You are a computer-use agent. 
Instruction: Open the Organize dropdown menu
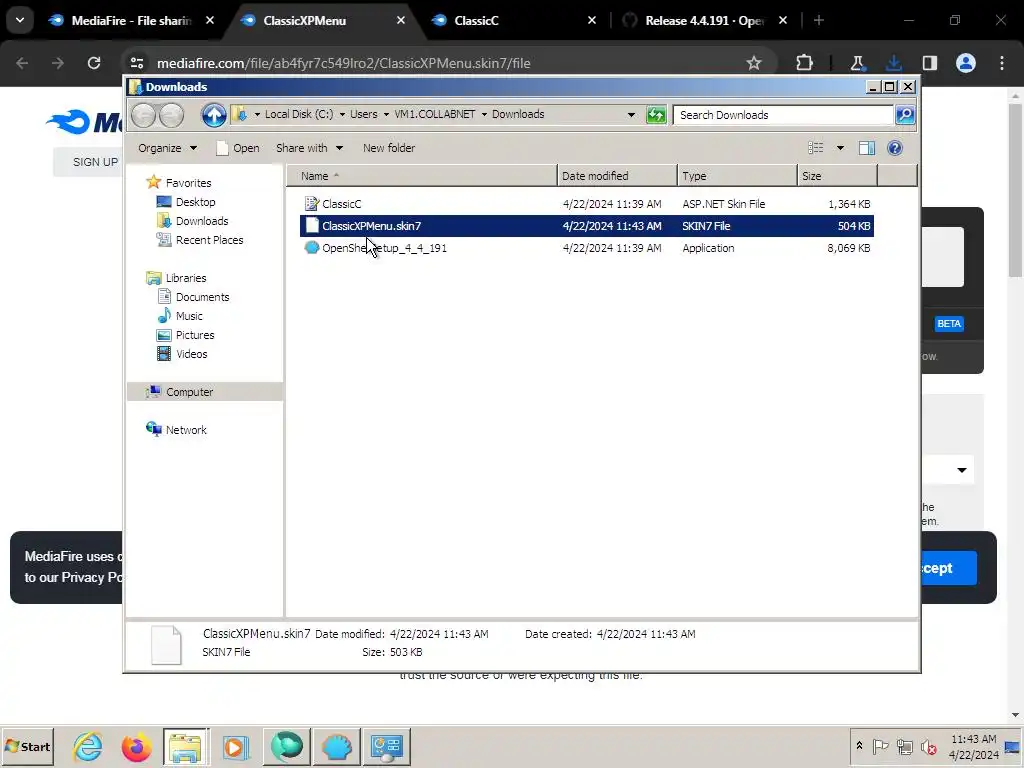[x=167, y=148]
